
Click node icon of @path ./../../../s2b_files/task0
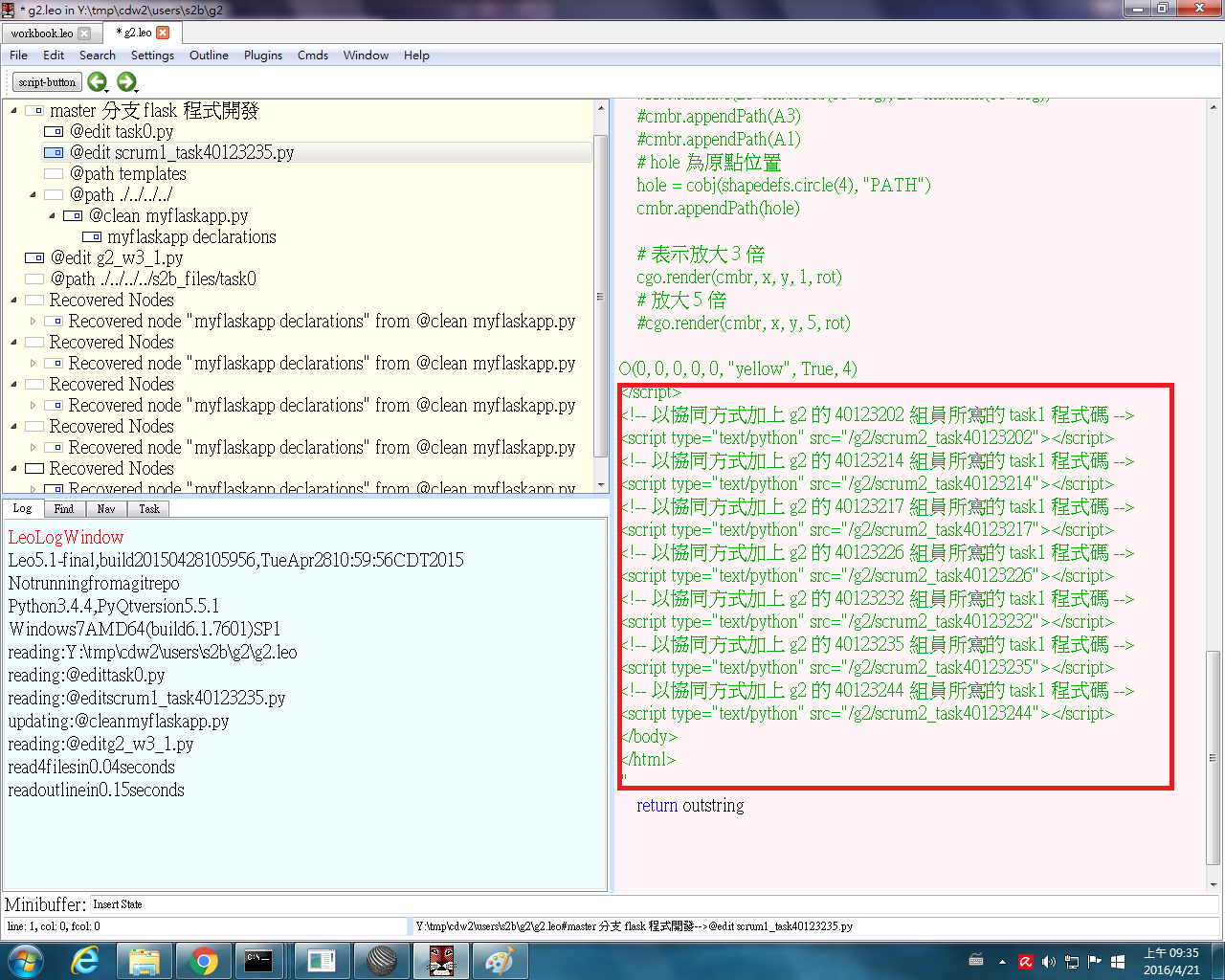point(34,279)
